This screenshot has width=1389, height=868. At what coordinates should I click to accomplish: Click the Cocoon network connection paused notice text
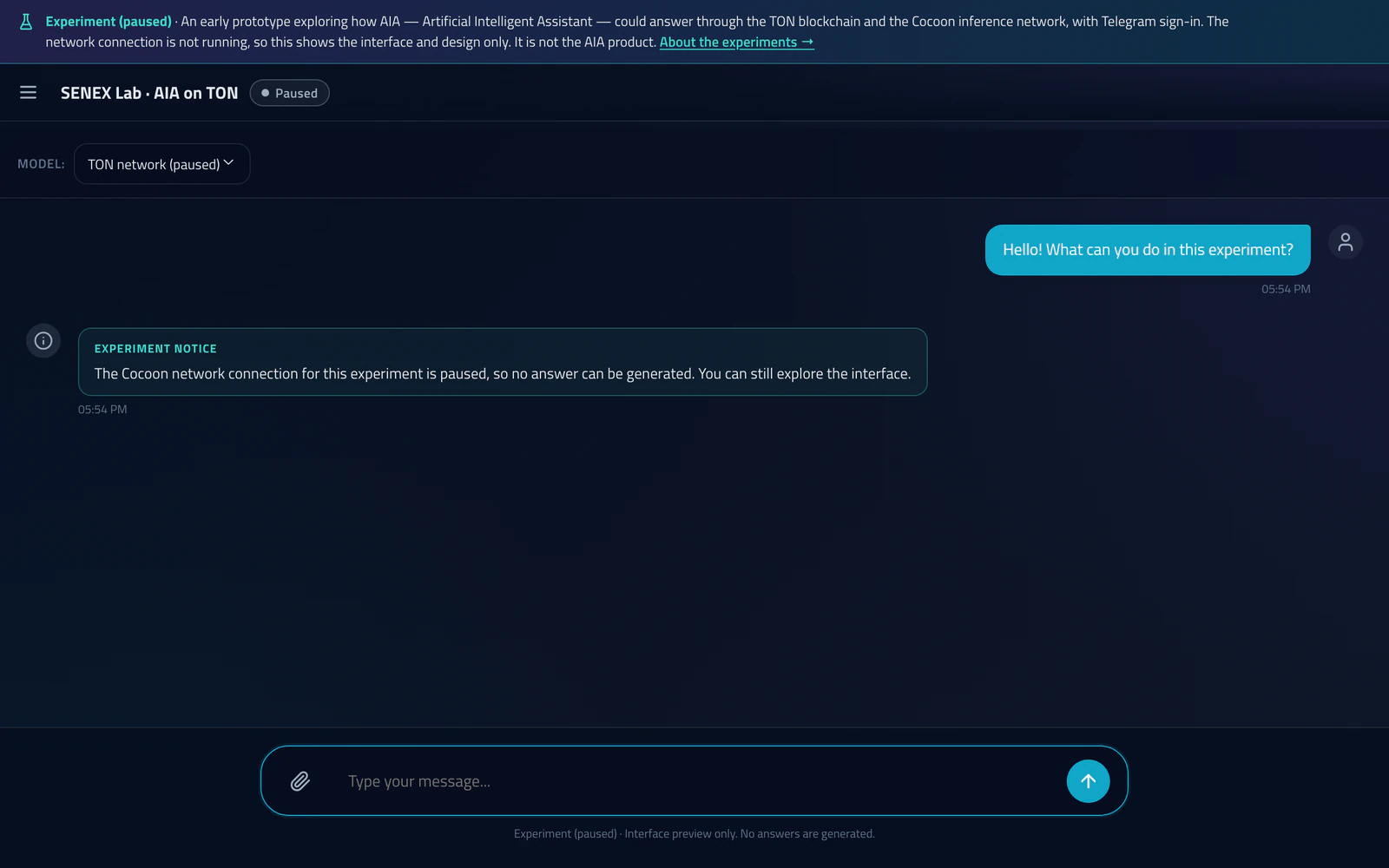(x=503, y=374)
